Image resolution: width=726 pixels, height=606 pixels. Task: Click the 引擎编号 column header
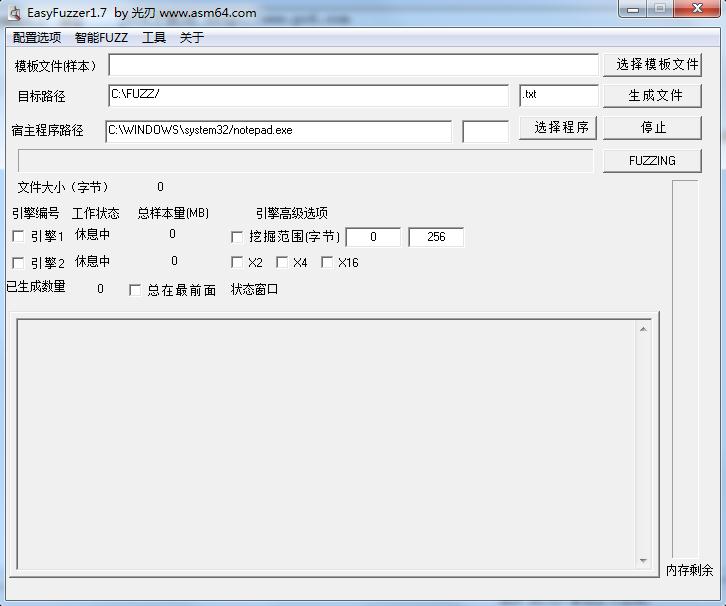[36, 213]
